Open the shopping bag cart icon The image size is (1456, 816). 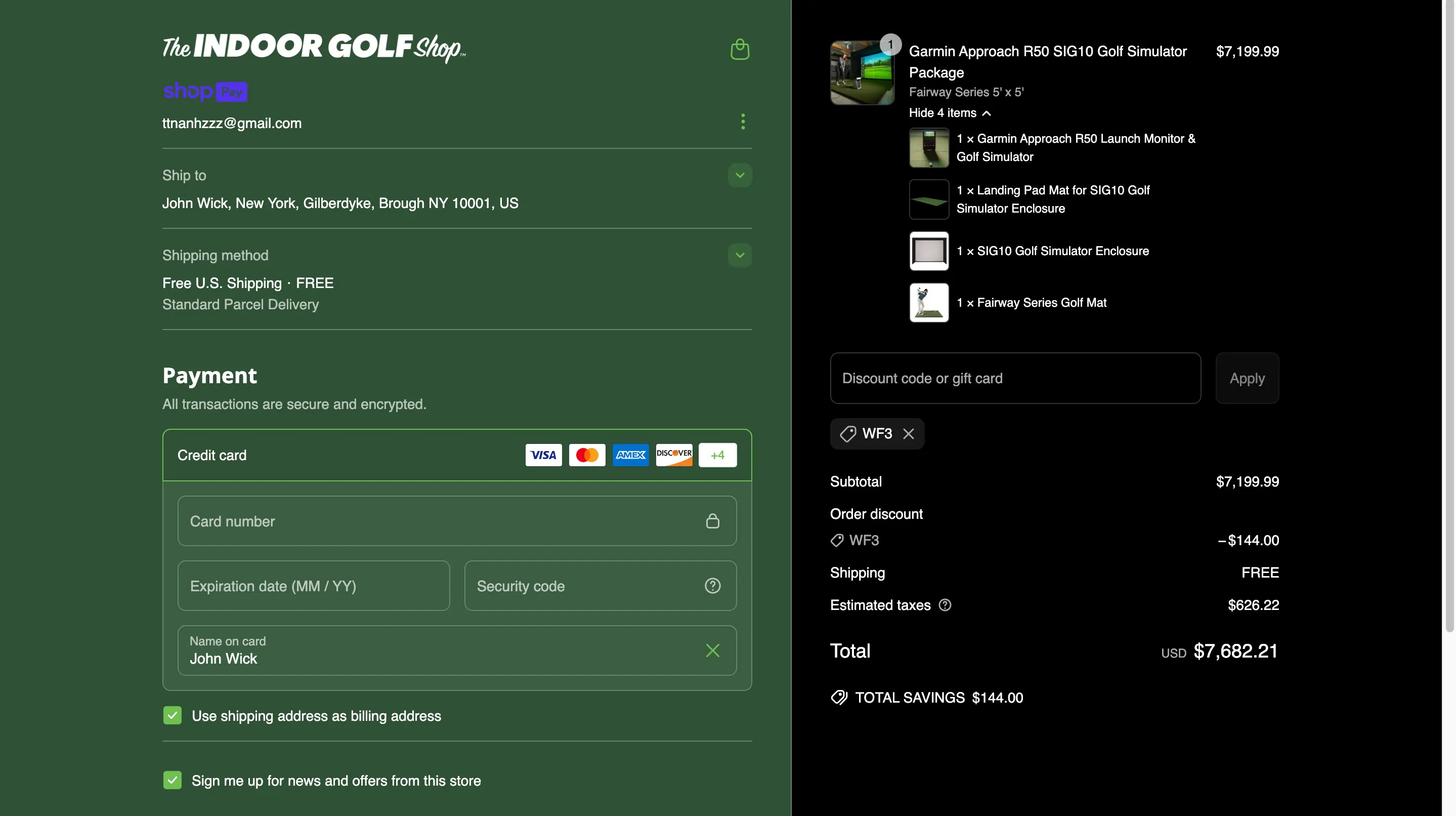[x=739, y=49]
